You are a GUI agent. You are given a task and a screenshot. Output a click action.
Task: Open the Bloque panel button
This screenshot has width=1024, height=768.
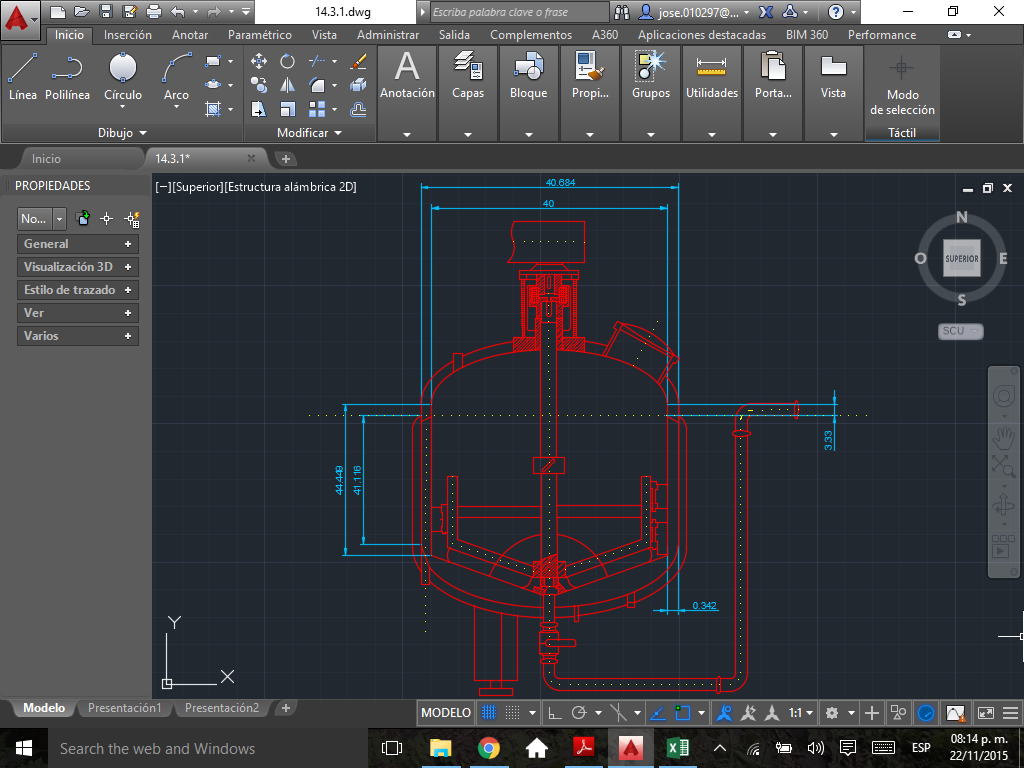[528, 93]
